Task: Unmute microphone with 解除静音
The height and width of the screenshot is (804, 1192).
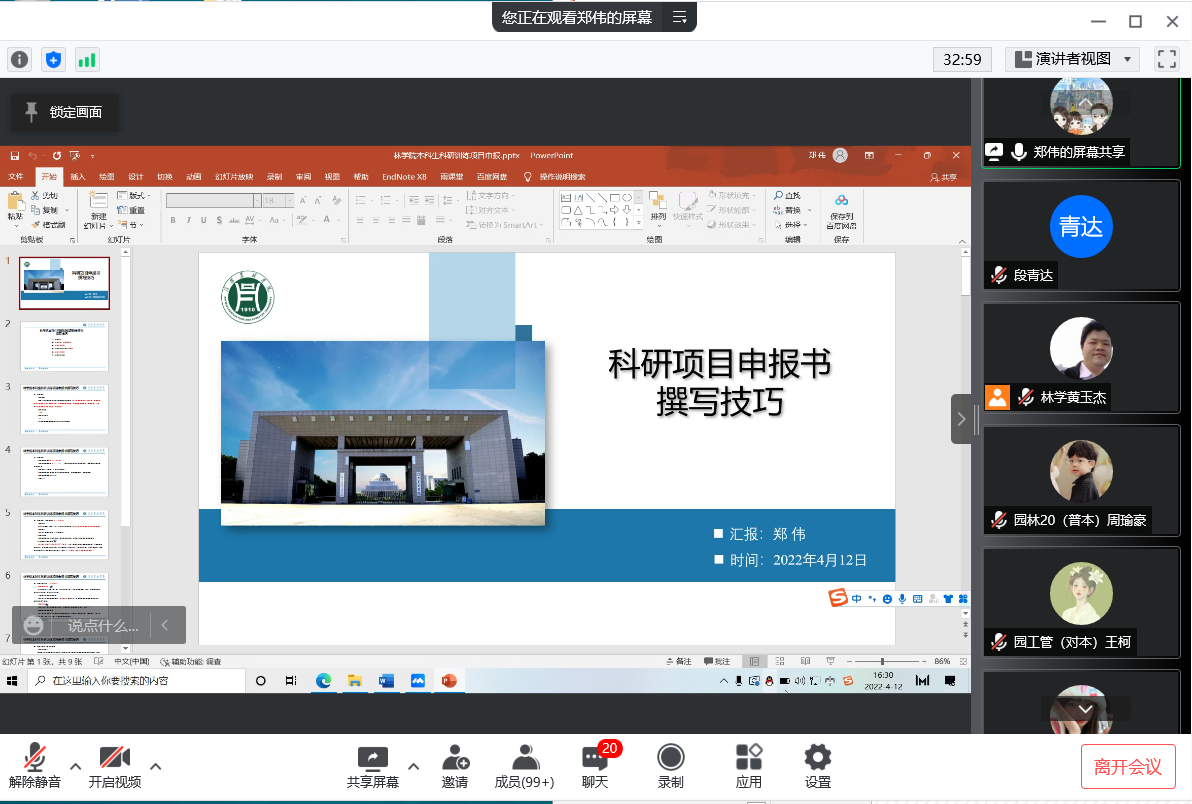Action: [x=35, y=766]
